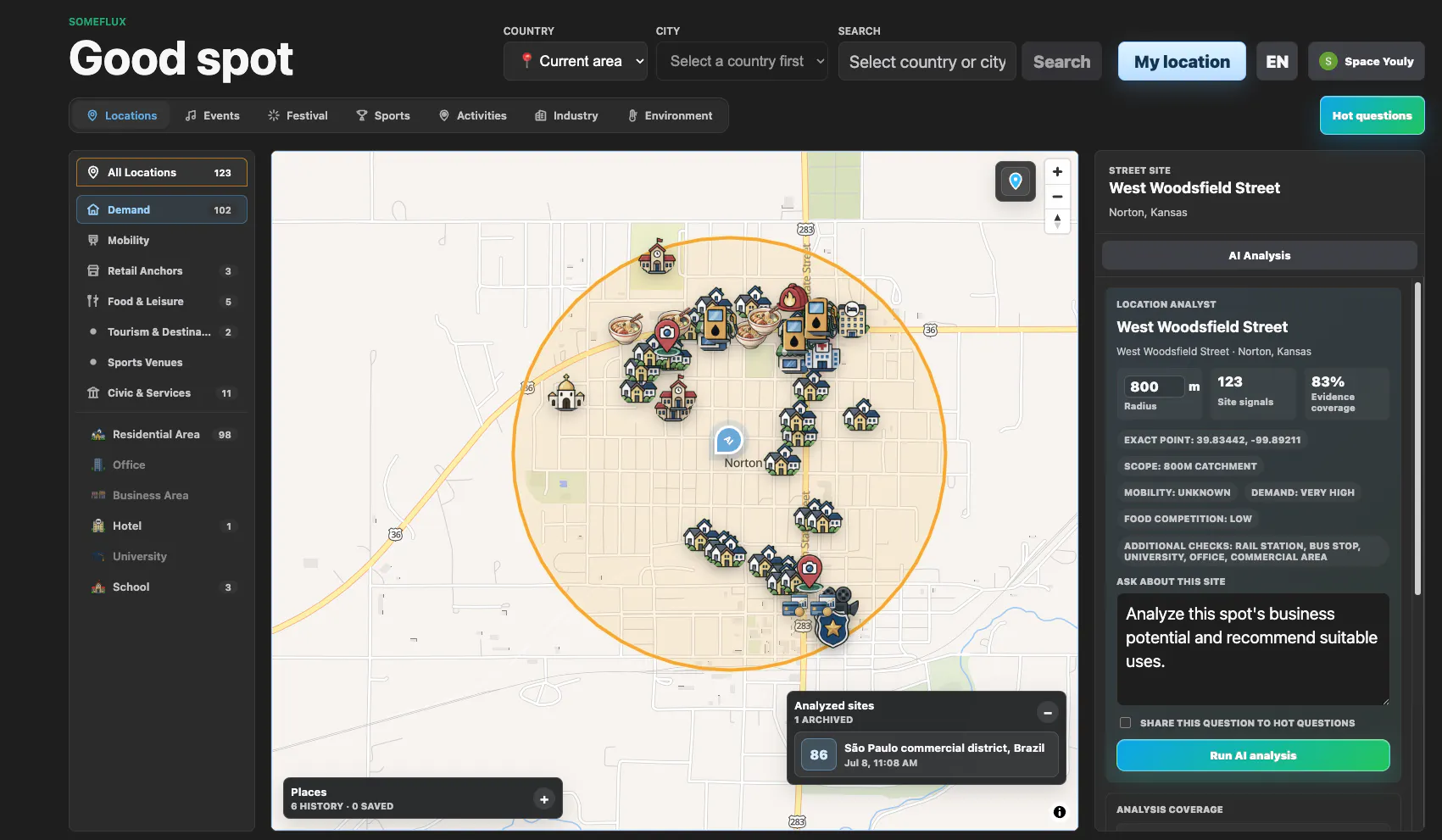Toggle Food & Leisure filter
The image size is (1442, 840).
(162, 301)
